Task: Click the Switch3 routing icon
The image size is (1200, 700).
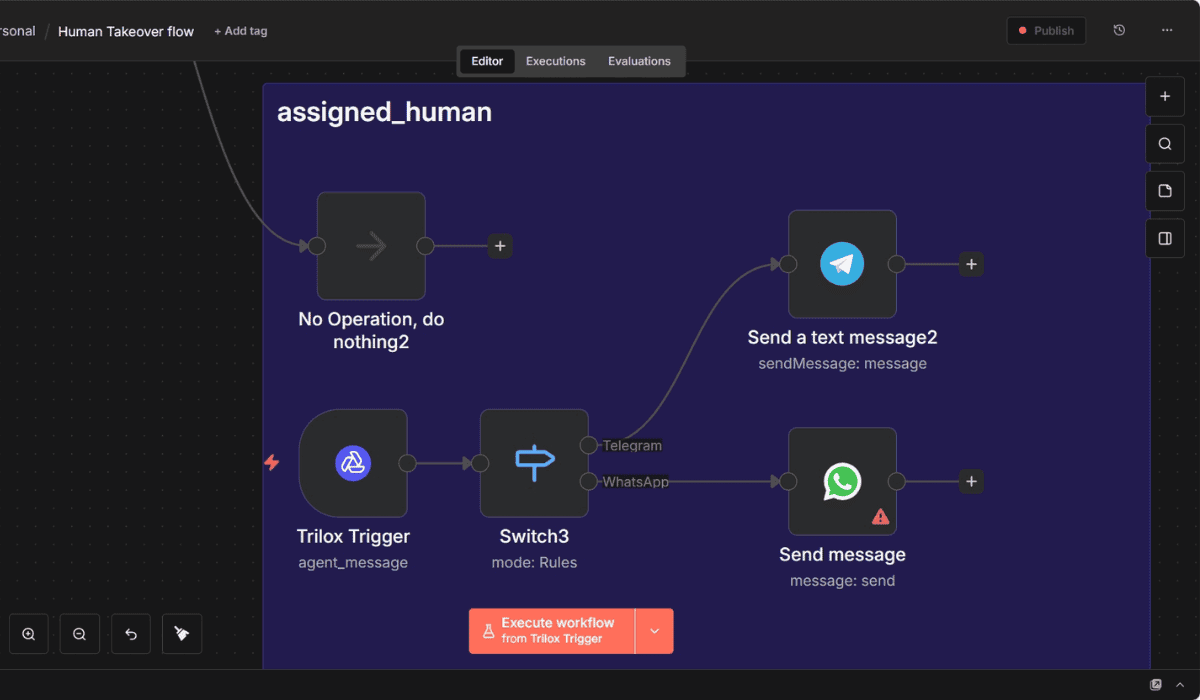Action: [x=534, y=462]
